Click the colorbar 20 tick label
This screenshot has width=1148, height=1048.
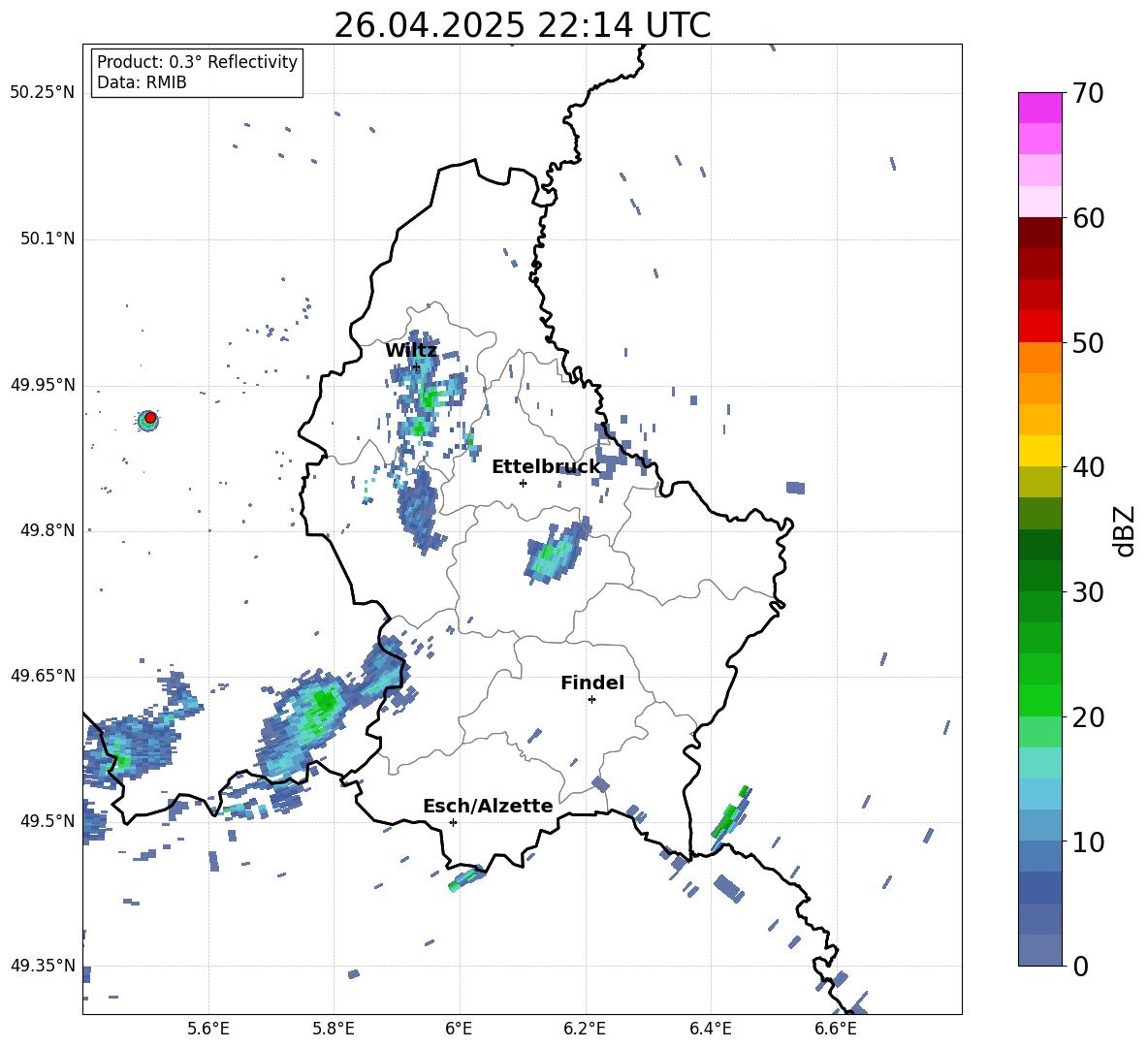[1088, 717]
